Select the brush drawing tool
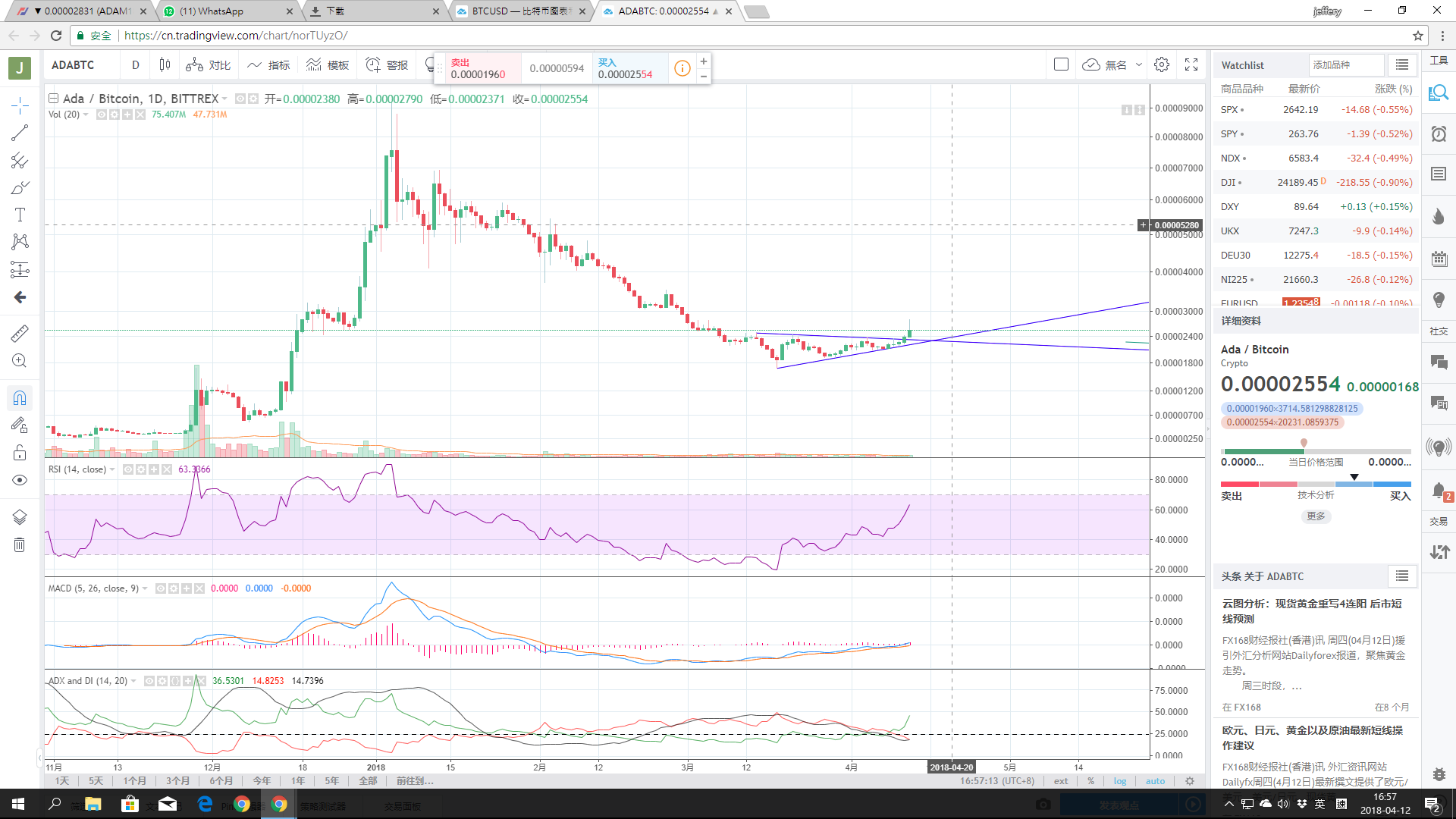Screen dimensions: 1456x819 [x=20, y=188]
